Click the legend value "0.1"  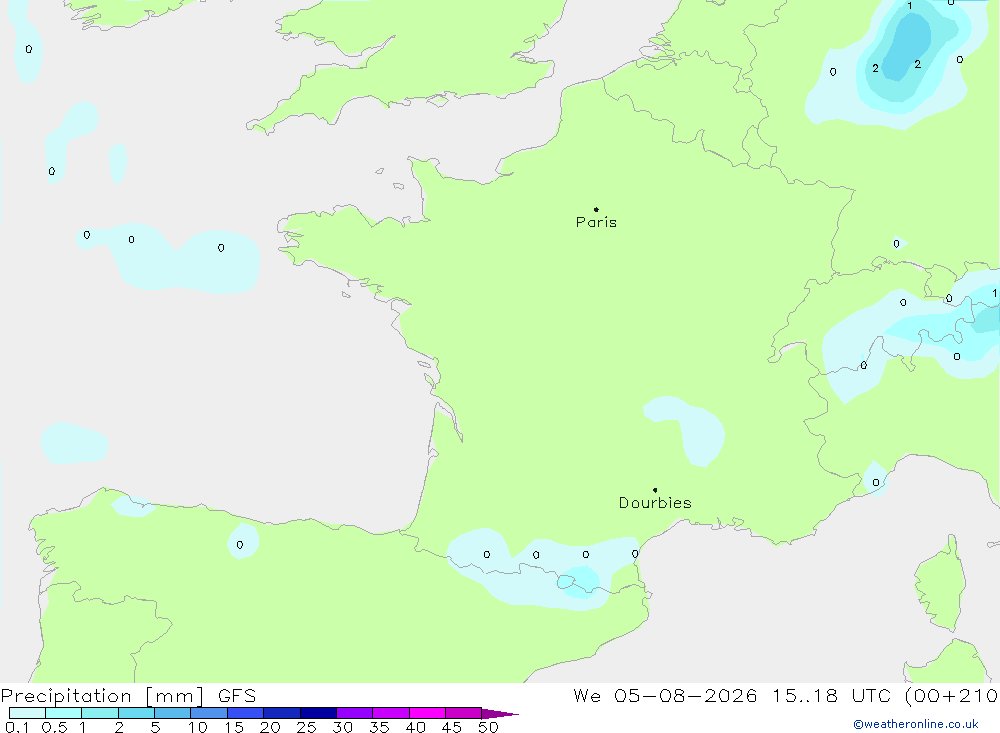17,727
